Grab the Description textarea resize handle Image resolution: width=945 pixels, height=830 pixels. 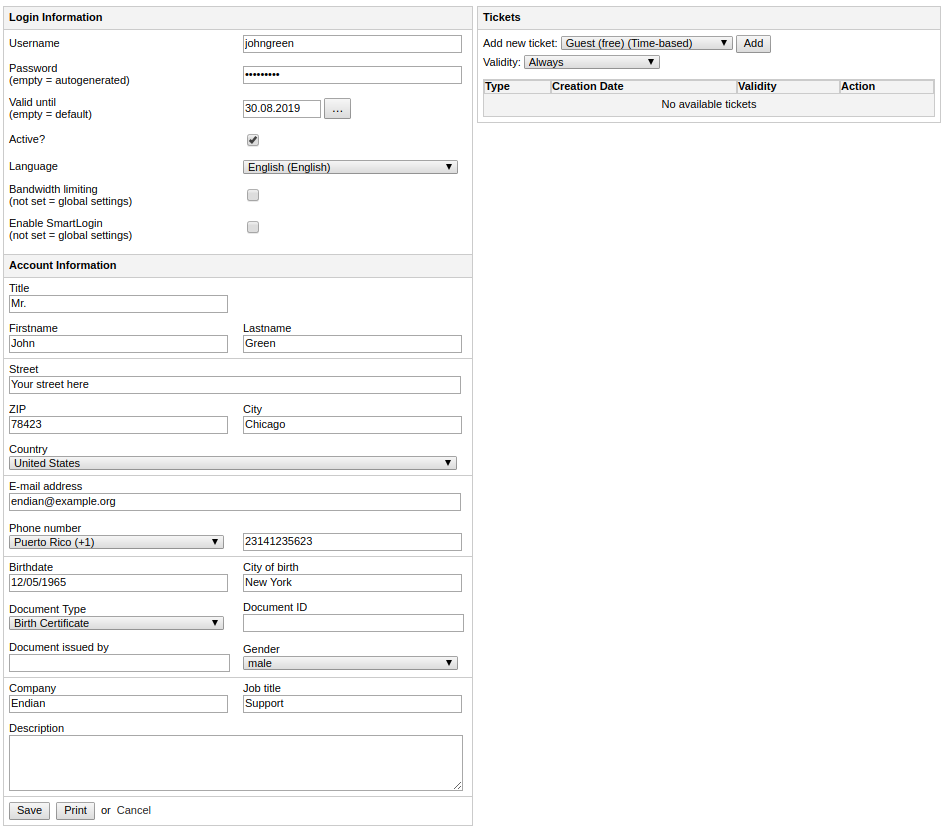[x=457, y=785]
